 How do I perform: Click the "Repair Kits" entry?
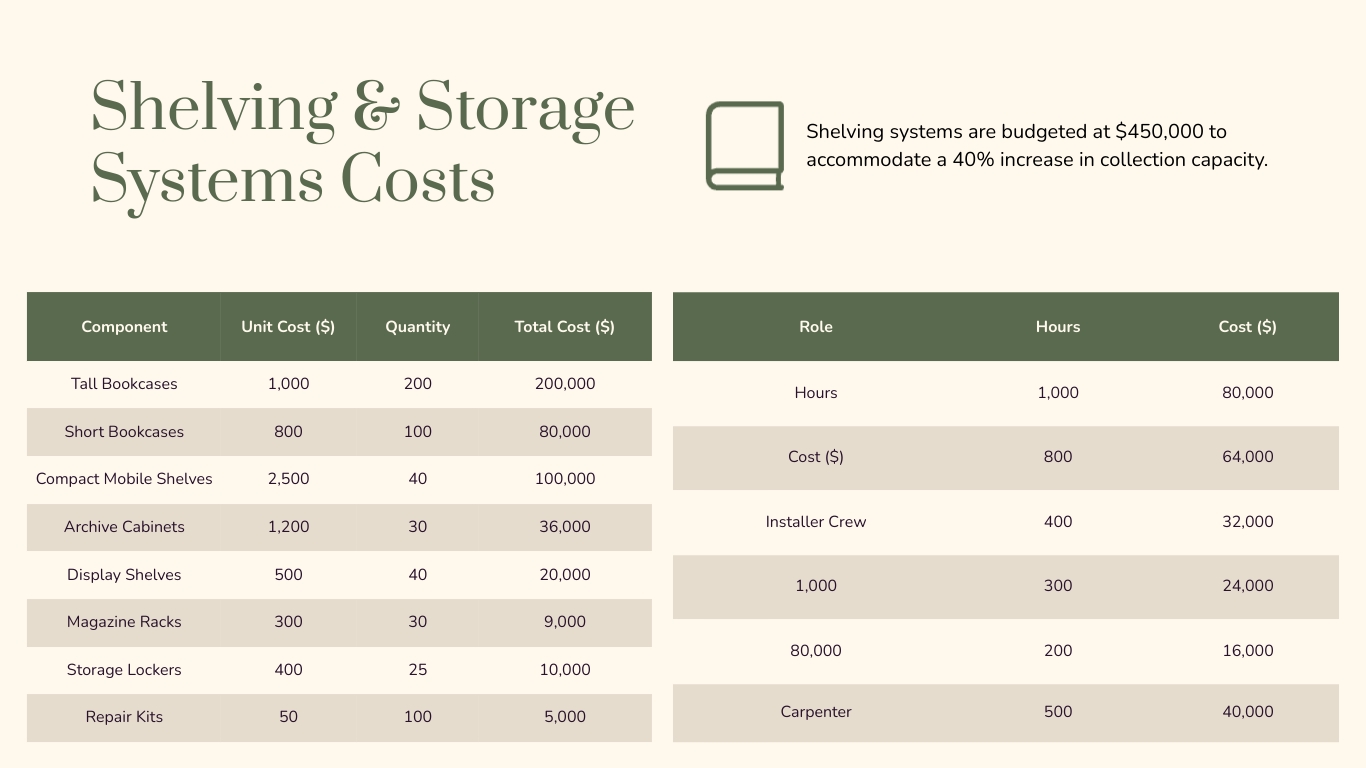click(124, 717)
